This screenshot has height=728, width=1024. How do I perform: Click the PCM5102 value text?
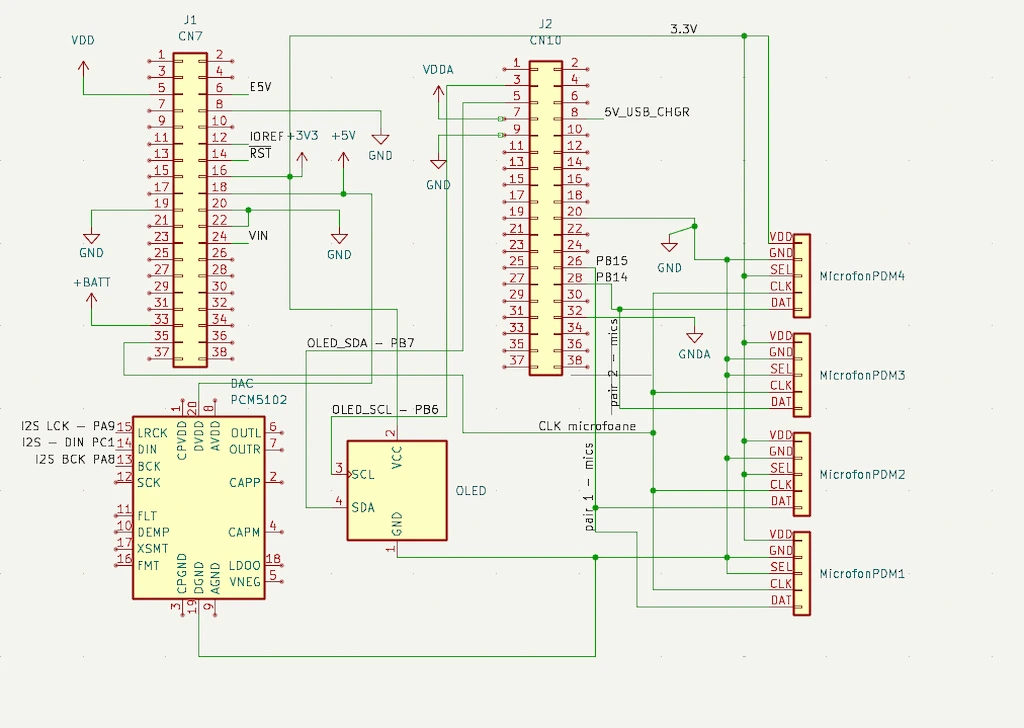tap(259, 400)
